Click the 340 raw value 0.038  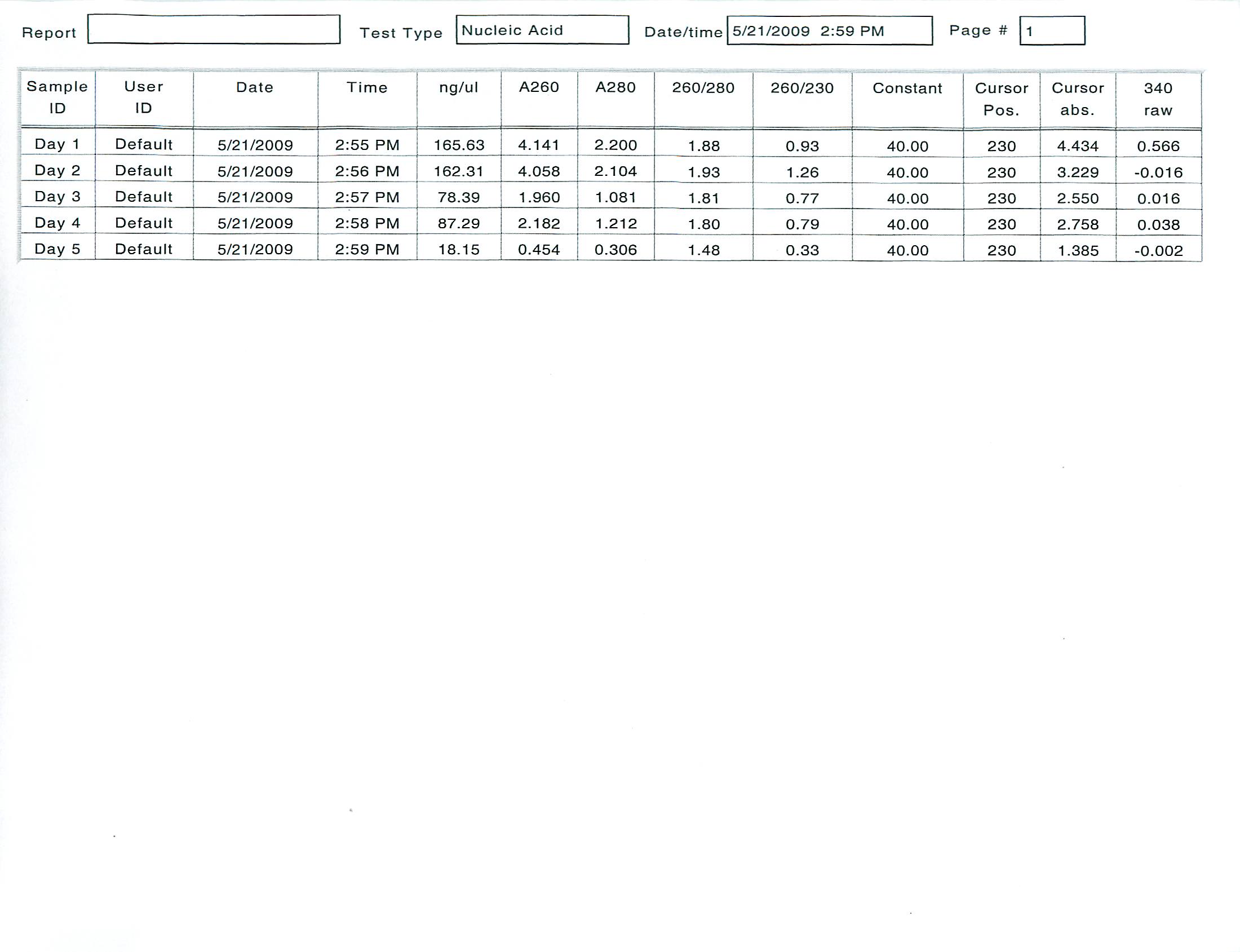click(x=1158, y=224)
